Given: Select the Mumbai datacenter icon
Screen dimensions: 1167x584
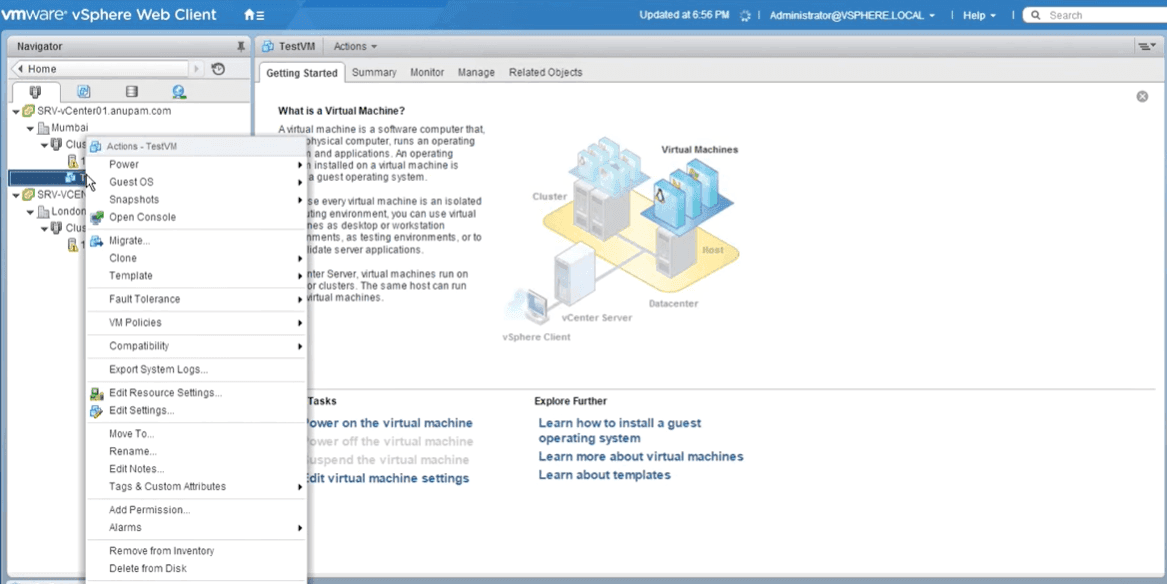Looking at the screenshot, I should click(x=43, y=128).
